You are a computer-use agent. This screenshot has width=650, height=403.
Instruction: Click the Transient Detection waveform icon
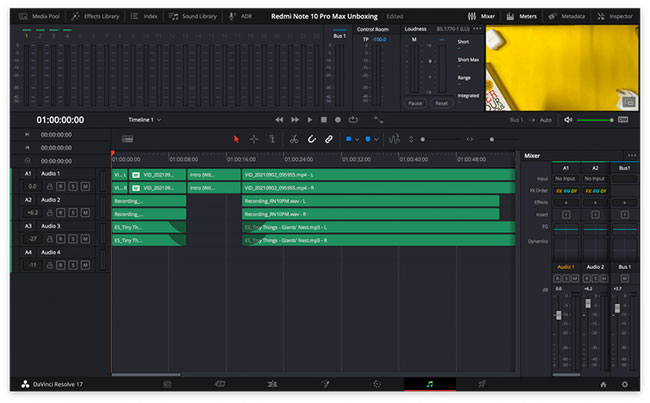(394, 139)
